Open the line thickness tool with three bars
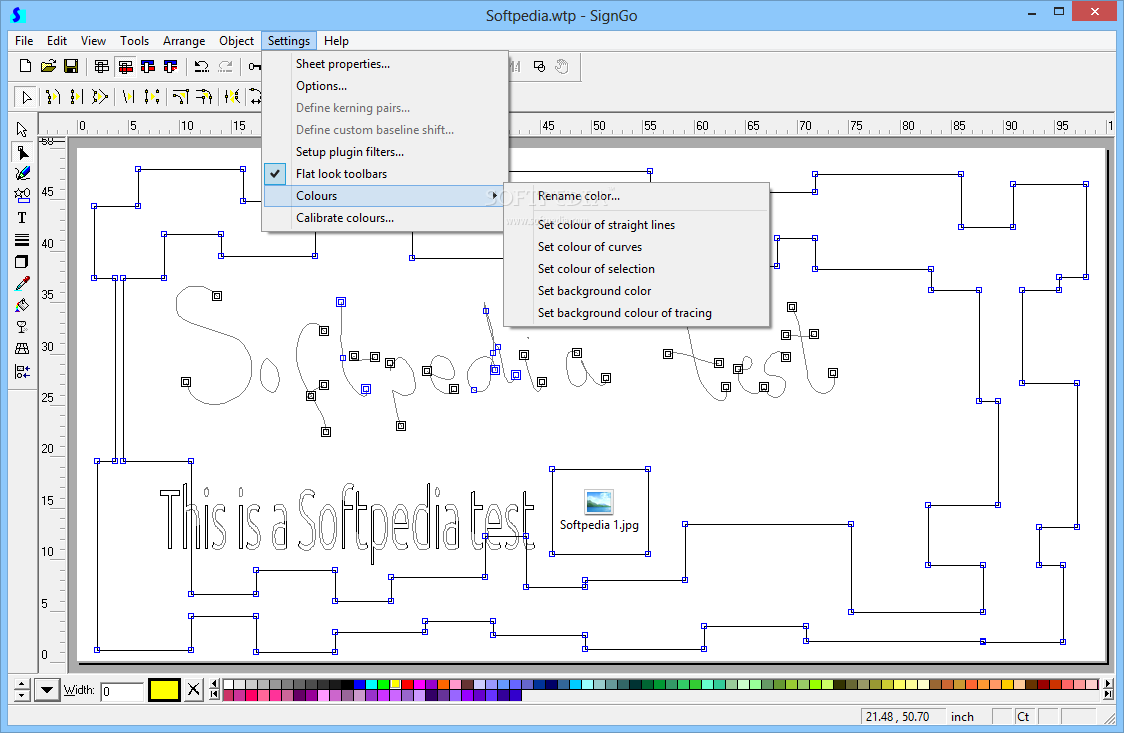This screenshot has height=733, width=1124. point(22,239)
